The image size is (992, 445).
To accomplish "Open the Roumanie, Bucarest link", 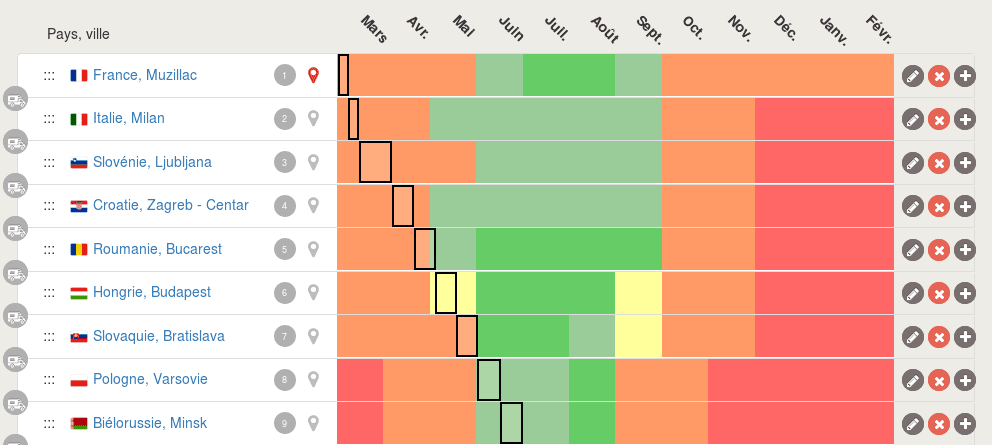I will (157, 249).
